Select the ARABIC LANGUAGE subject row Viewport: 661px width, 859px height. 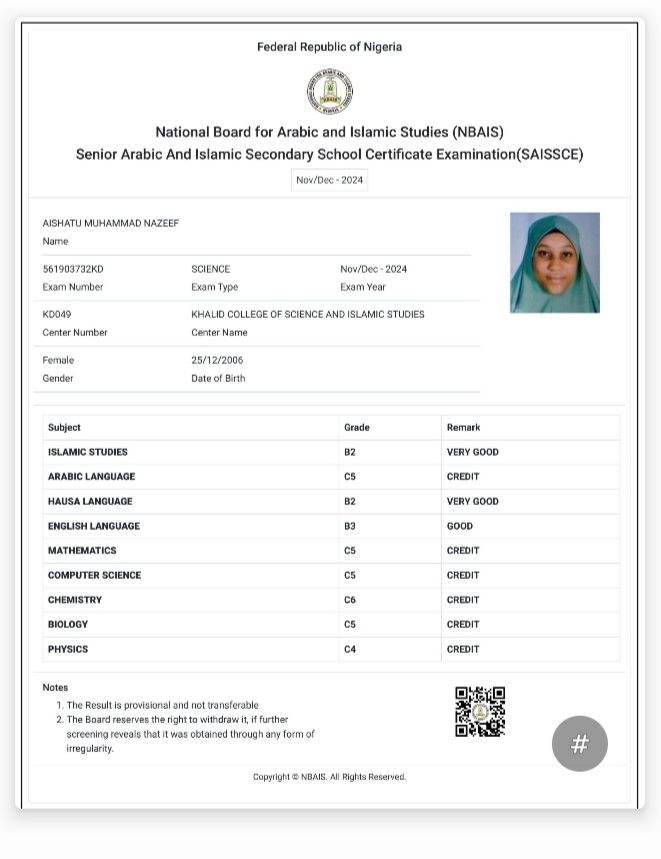click(91, 477)
